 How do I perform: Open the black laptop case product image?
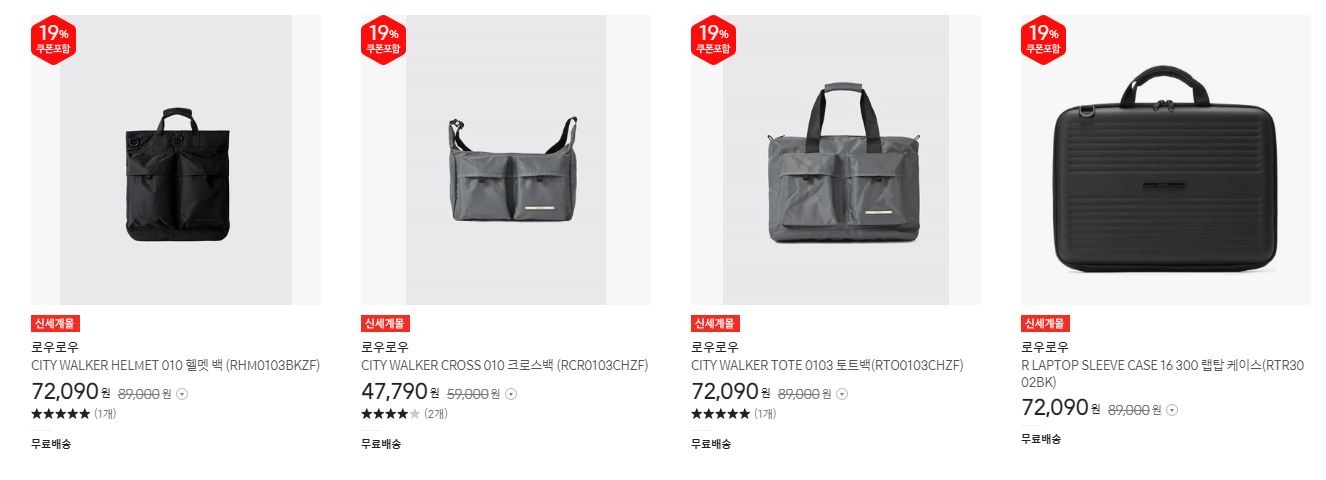click(1166, 160)
